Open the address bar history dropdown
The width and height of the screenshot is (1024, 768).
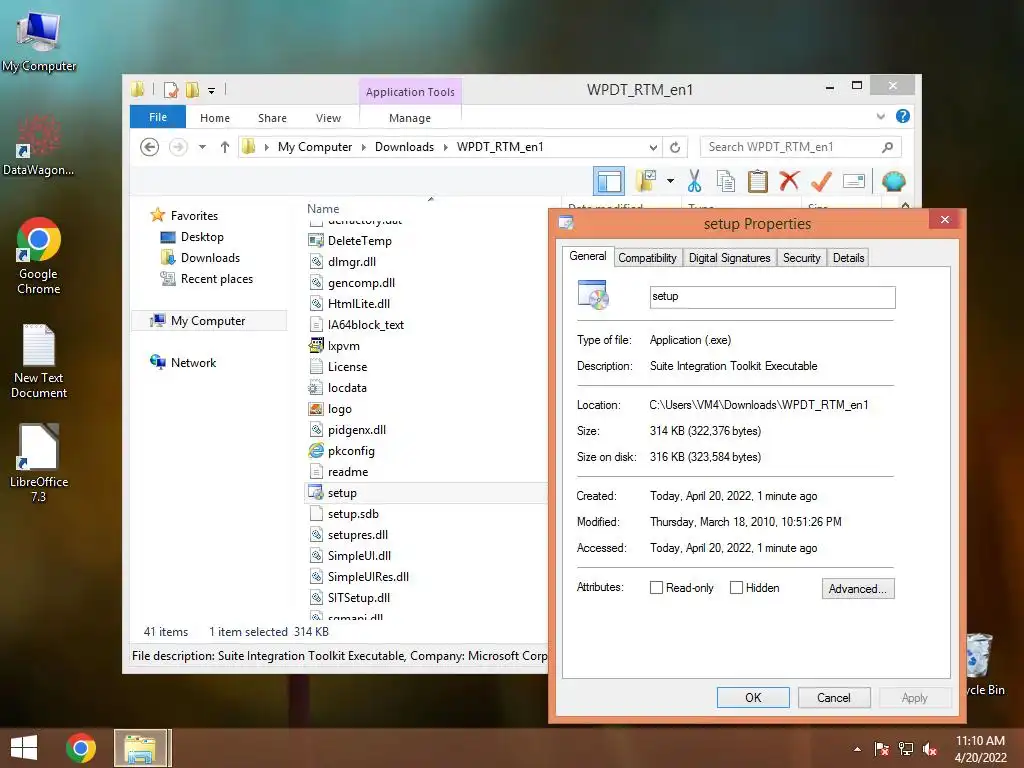[653, 147]
